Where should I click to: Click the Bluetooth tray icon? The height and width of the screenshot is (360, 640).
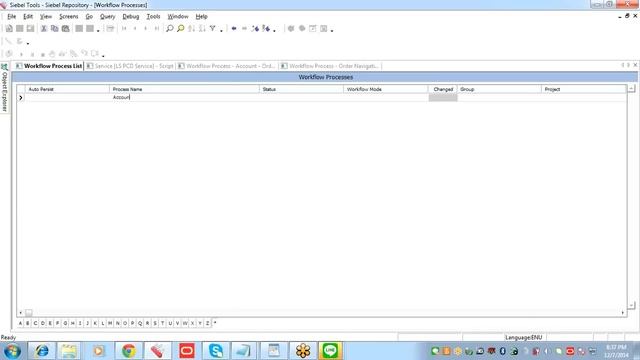pos(502,351)
